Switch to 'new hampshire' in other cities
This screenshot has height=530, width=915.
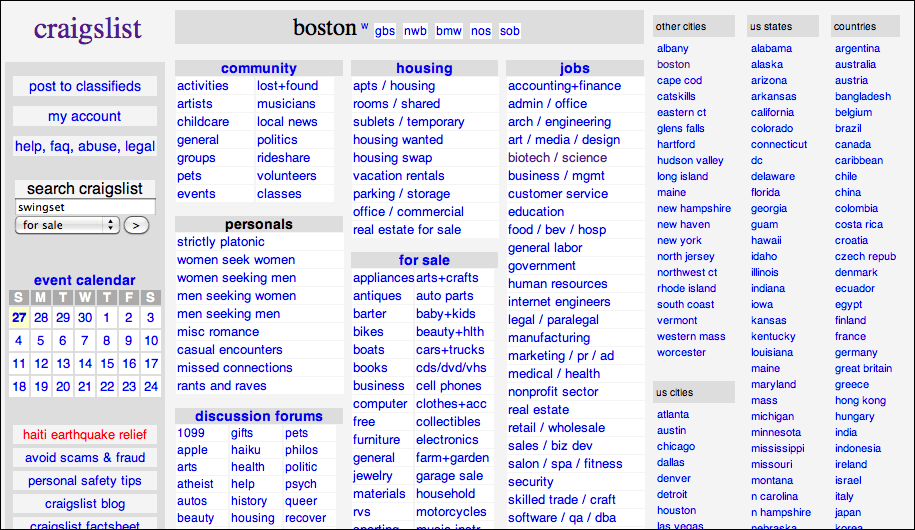pos(694,208)
